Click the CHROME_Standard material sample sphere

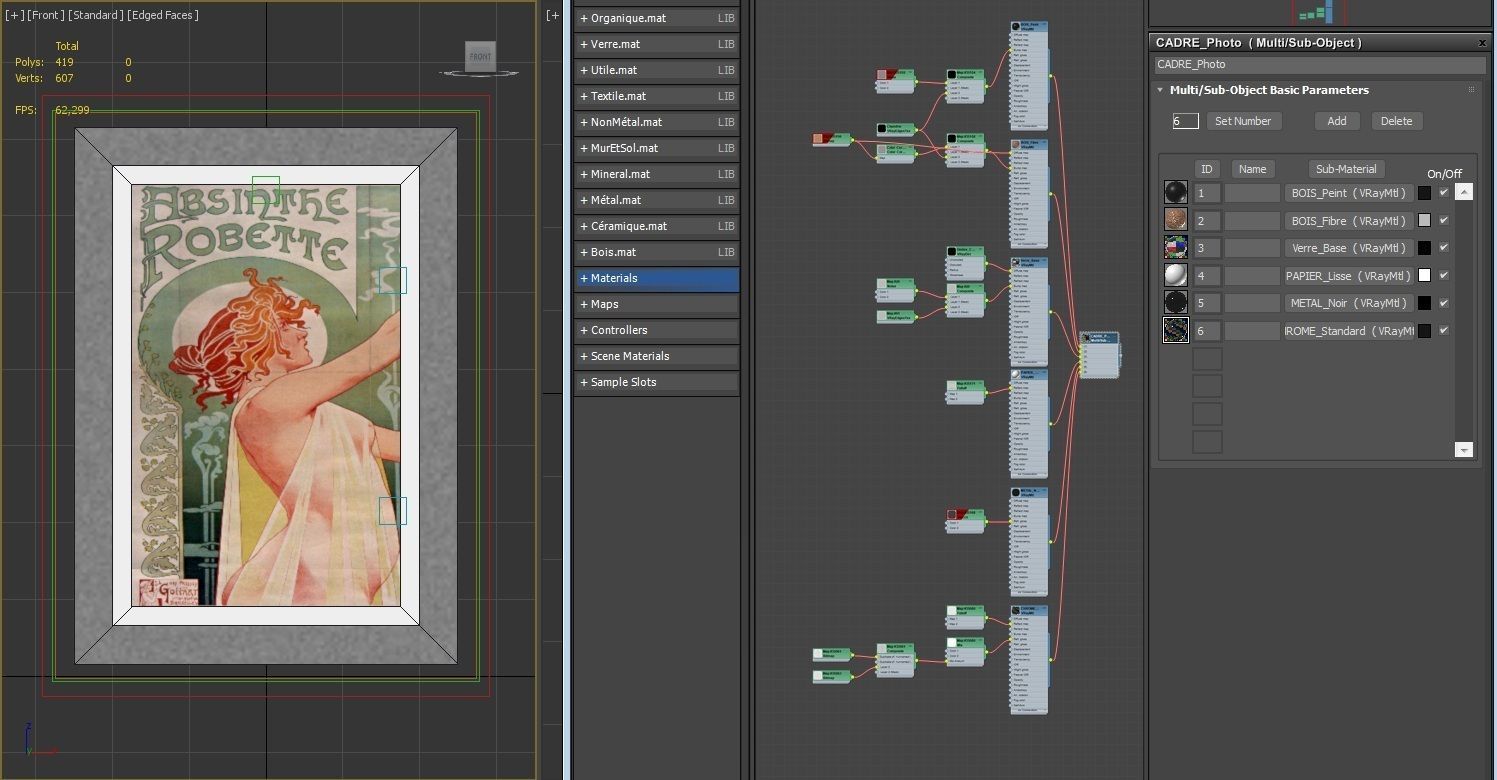1176,330
